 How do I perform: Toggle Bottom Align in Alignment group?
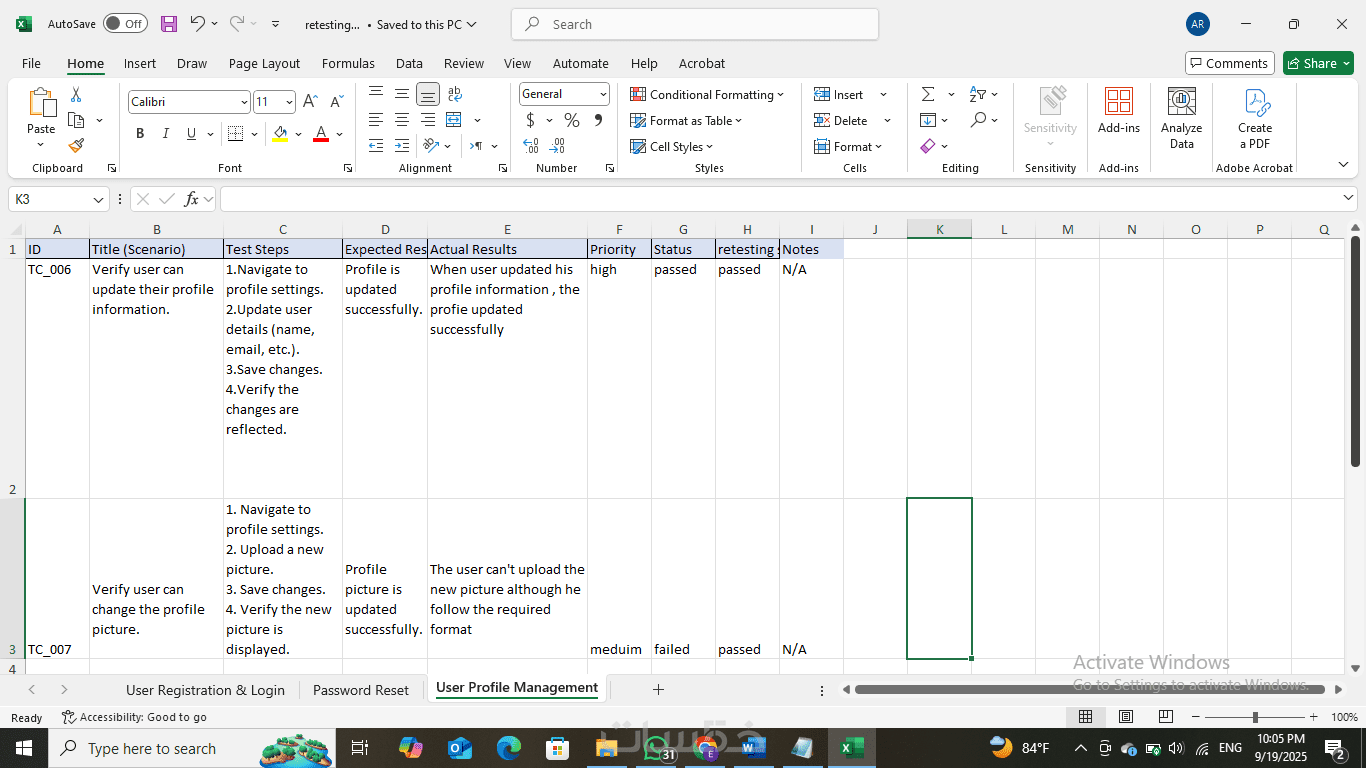tap(428, 94)
